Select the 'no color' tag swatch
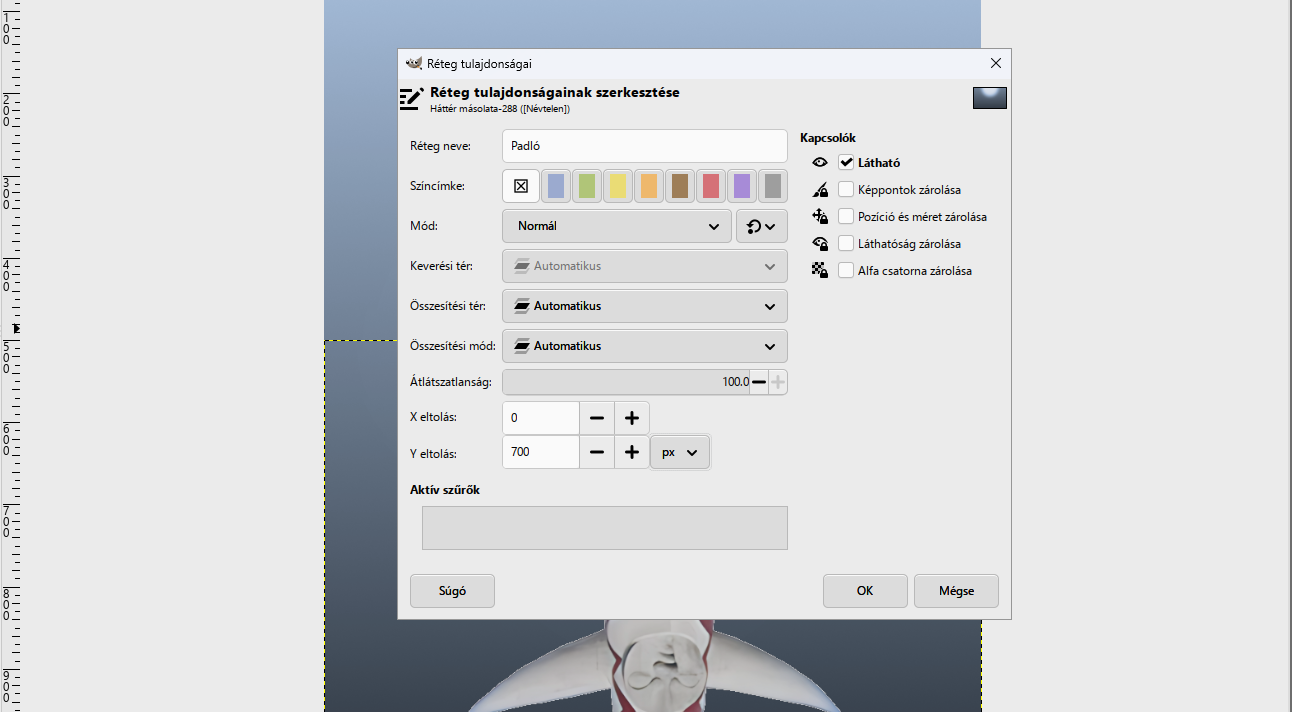The width and height of the screenshot is (1292, 712). click(521, 186)
